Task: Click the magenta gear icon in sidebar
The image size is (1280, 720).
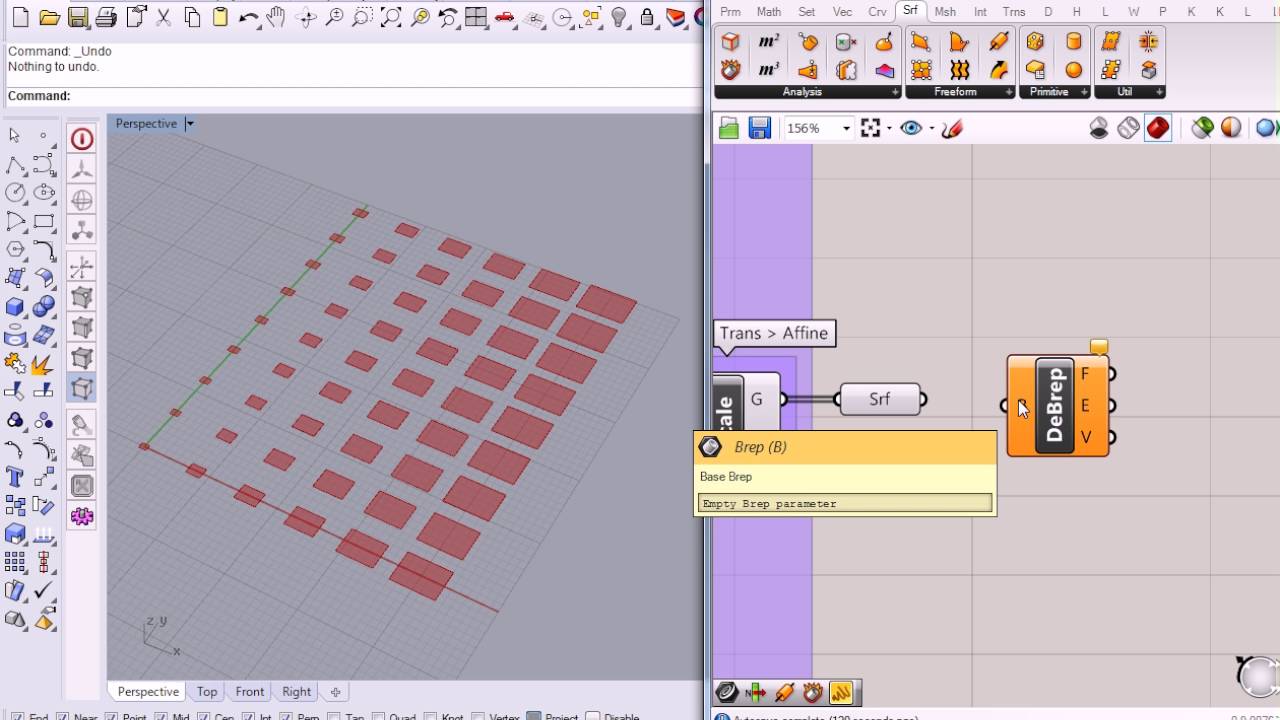Action: (82, 517)
